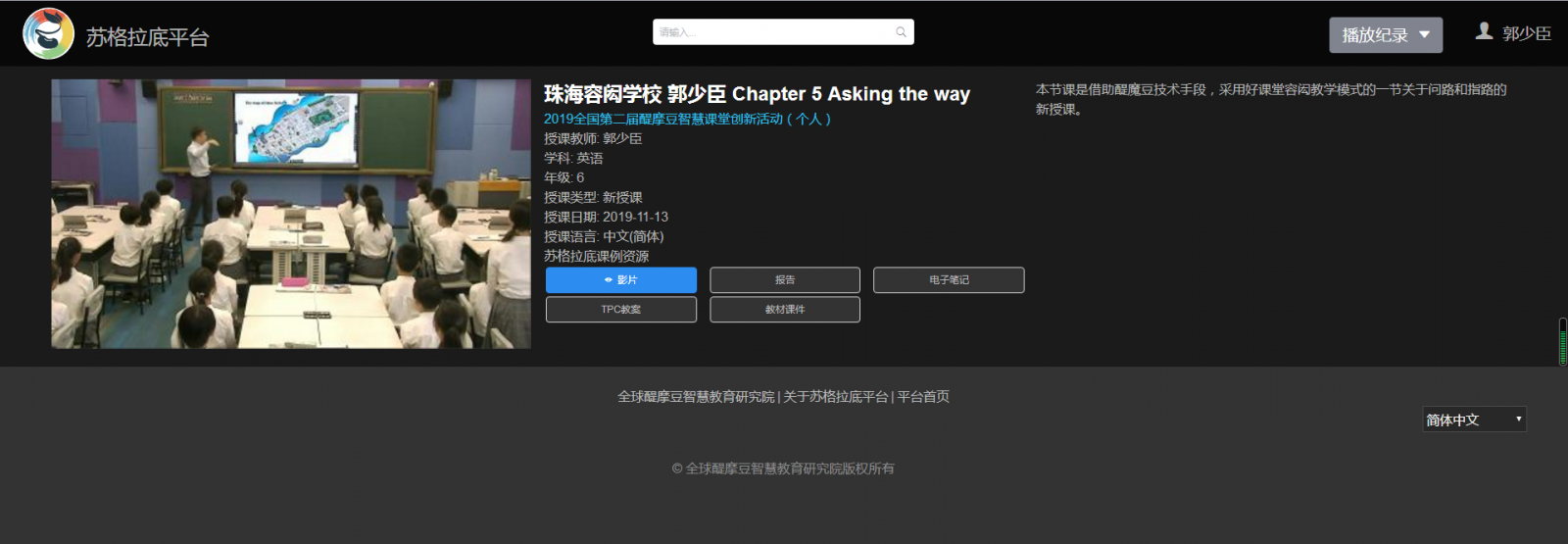Click the Sokrates platform logo icon
This screenshot has height=544, width=1568.
point(48,34)
